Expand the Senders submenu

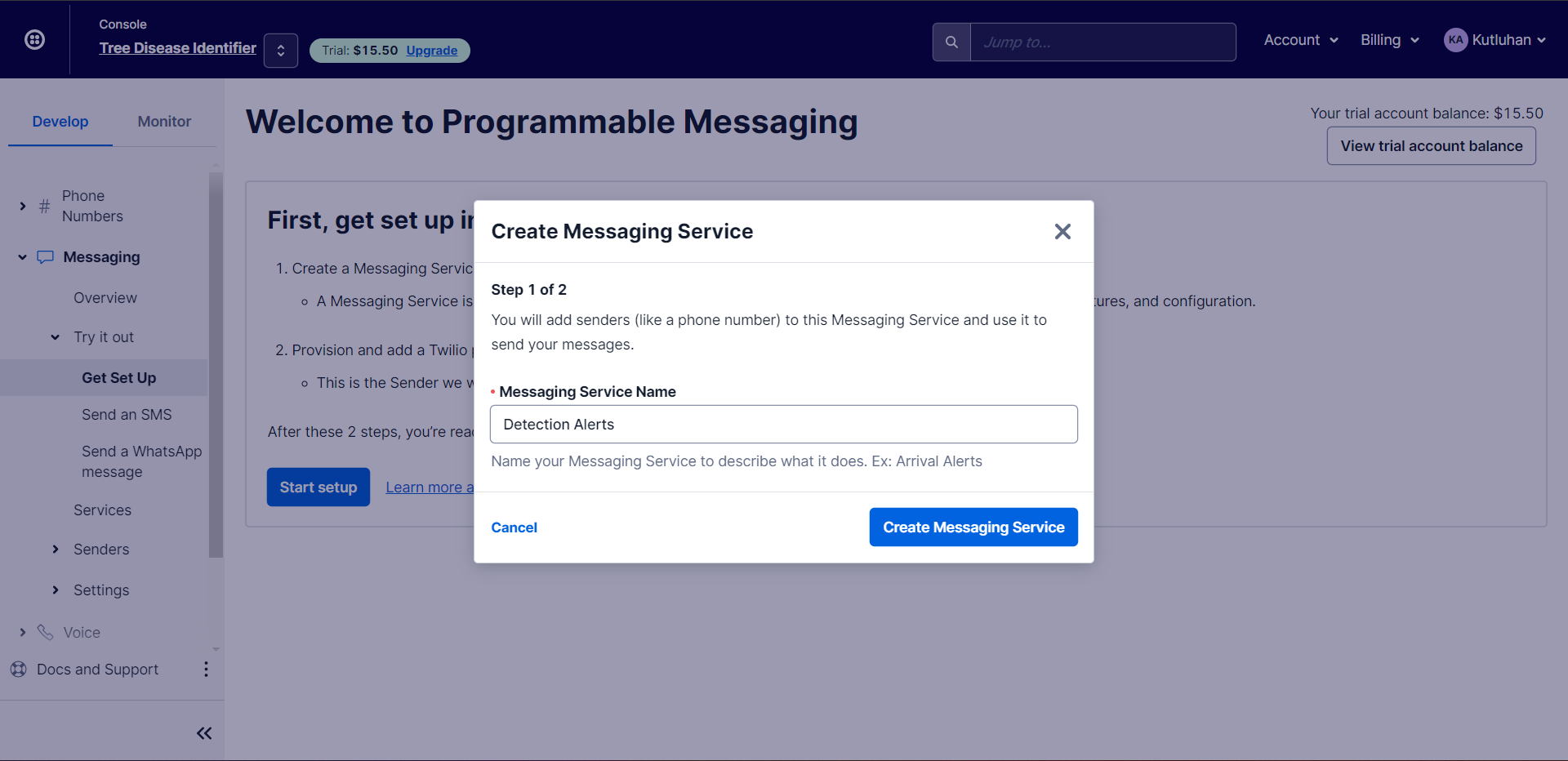pos(56,550)
